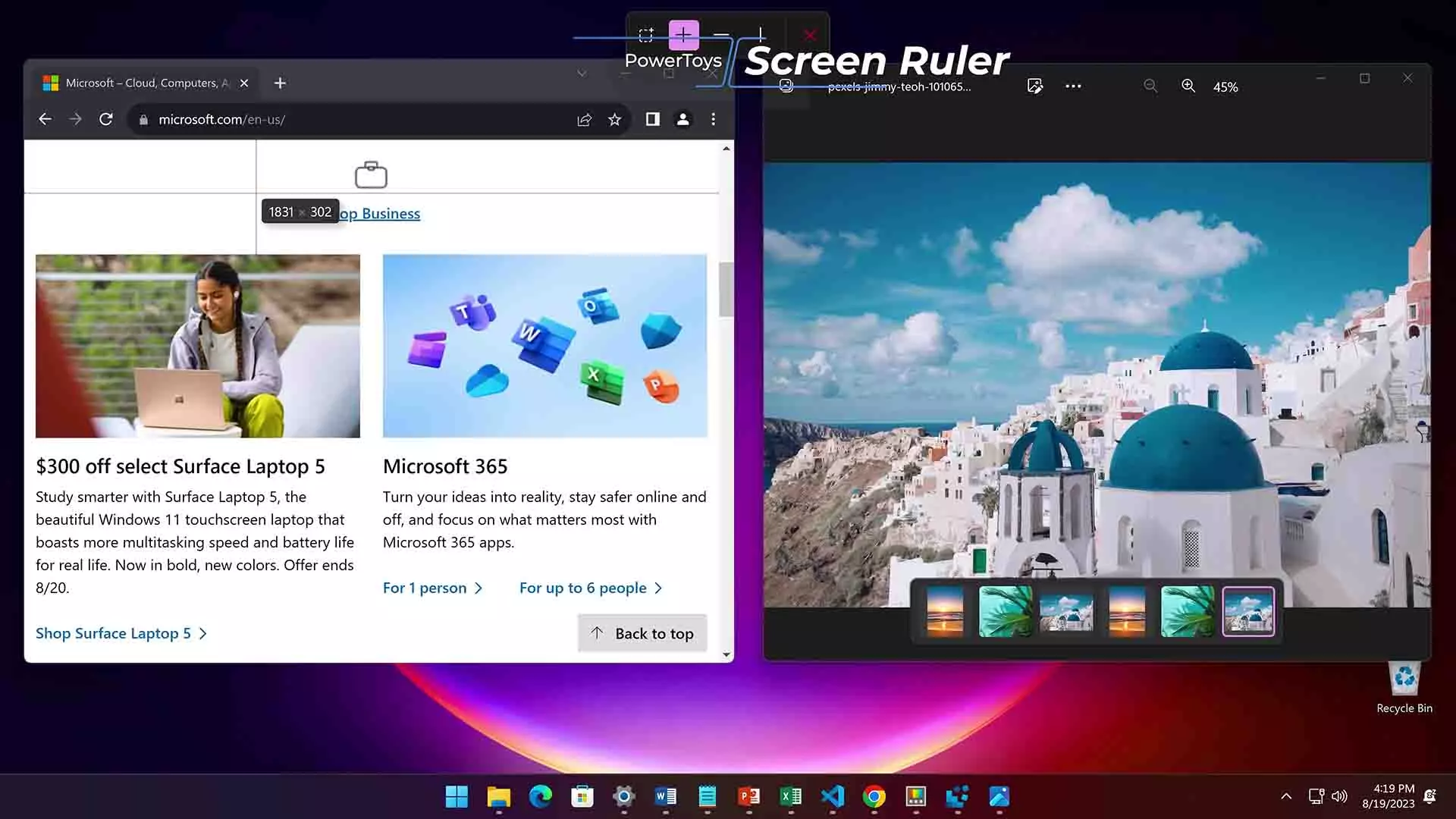
Task: Share this page from the address bar
Action: (x=585, y=120)
